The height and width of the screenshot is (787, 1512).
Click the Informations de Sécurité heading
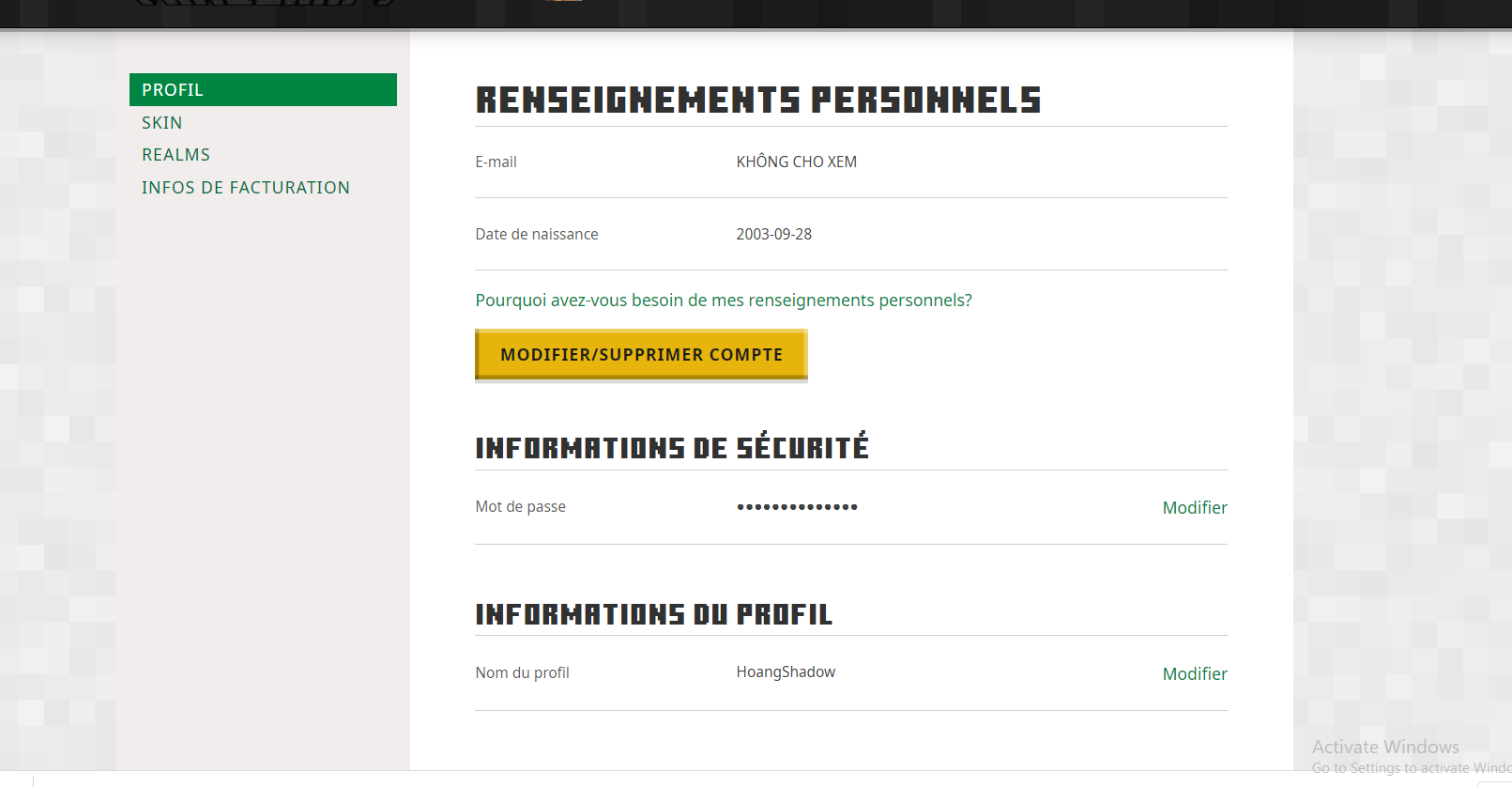click(672, 448)
